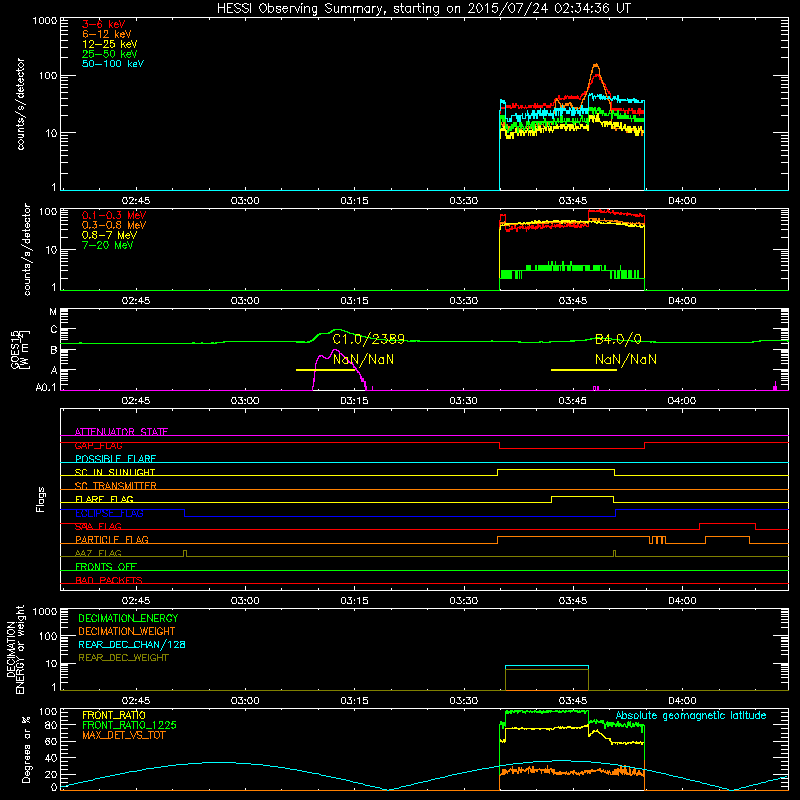Pick the AAZ_FLAG label
Image resolution: width=800 pixels, height=800 pixels.
click(x=98, y=553)
